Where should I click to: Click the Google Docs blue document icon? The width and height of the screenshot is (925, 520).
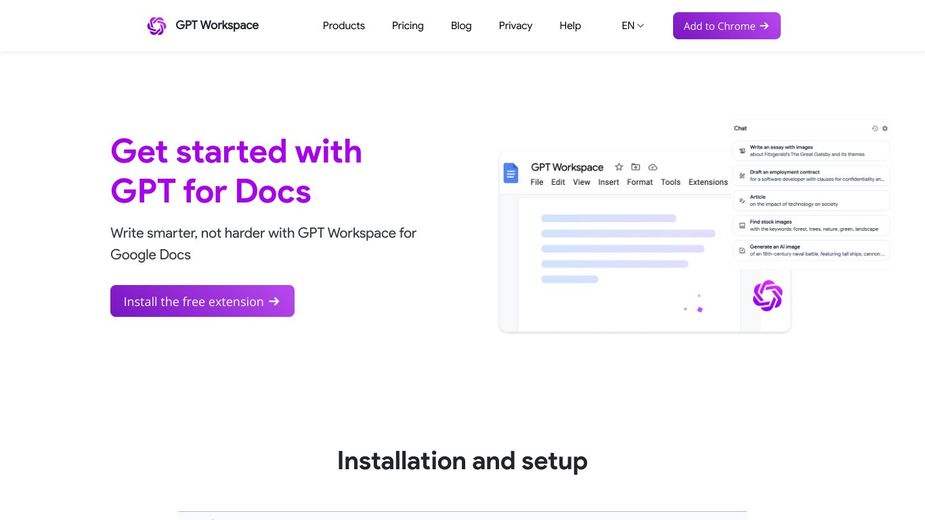click(511, 174)
